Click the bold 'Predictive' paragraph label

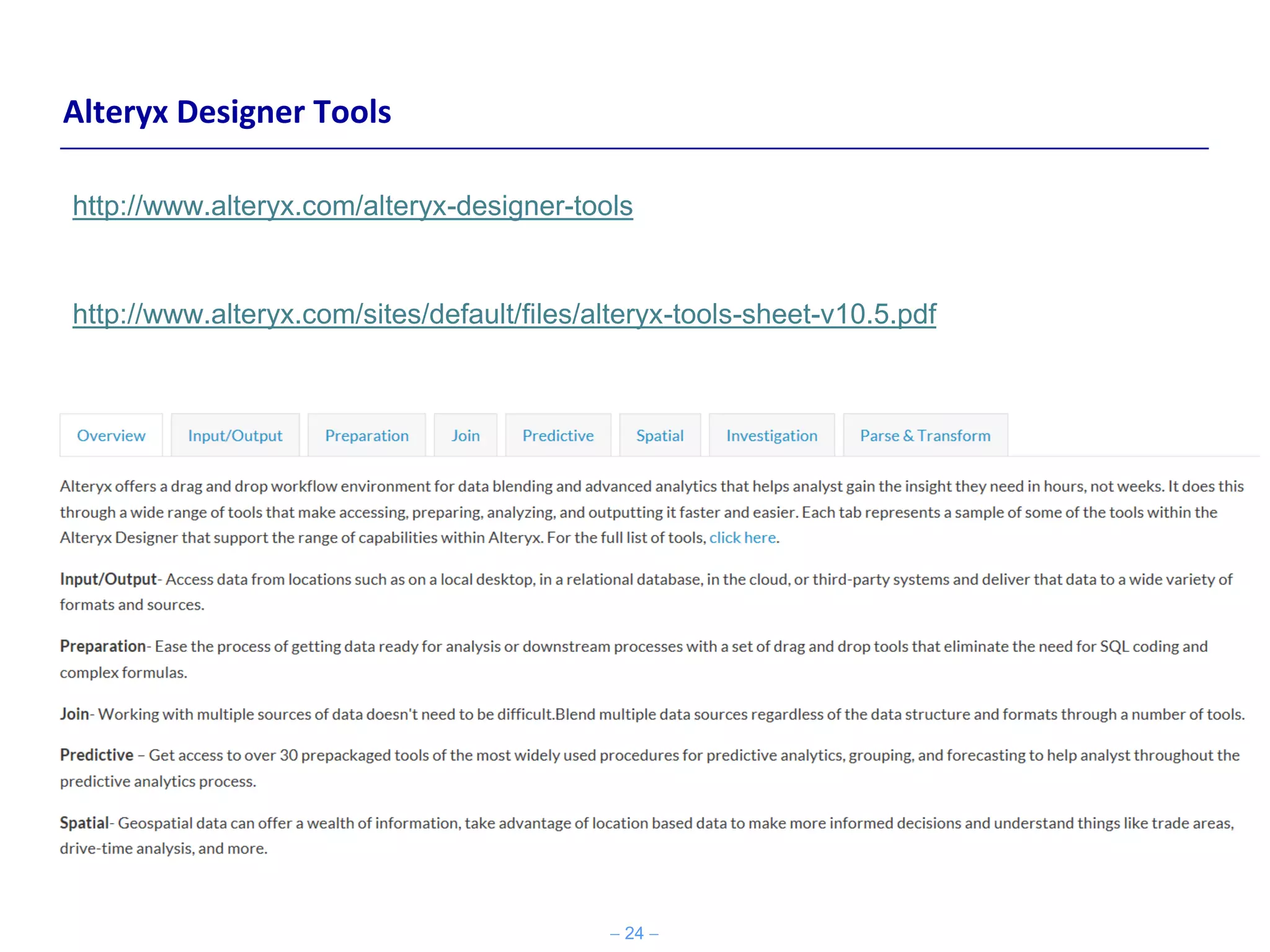pyautogui.click(x=97, y=755)
